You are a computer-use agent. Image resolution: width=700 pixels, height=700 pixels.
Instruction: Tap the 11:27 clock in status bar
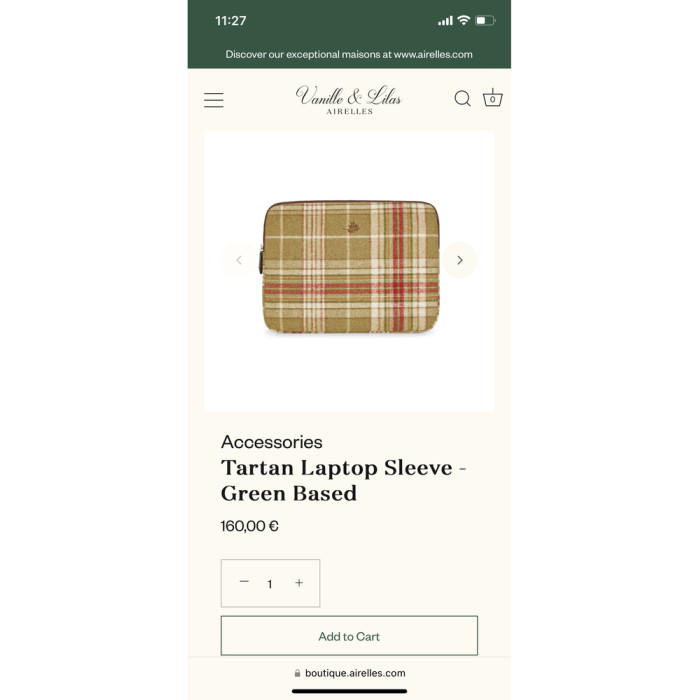coord(230,21)
